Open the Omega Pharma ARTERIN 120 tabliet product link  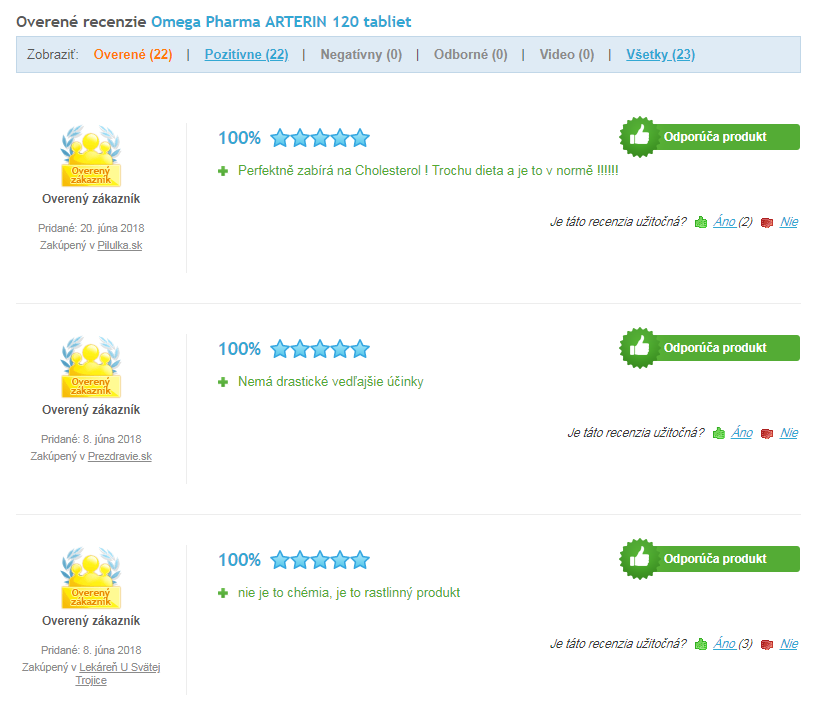click(x=281, y=22)
